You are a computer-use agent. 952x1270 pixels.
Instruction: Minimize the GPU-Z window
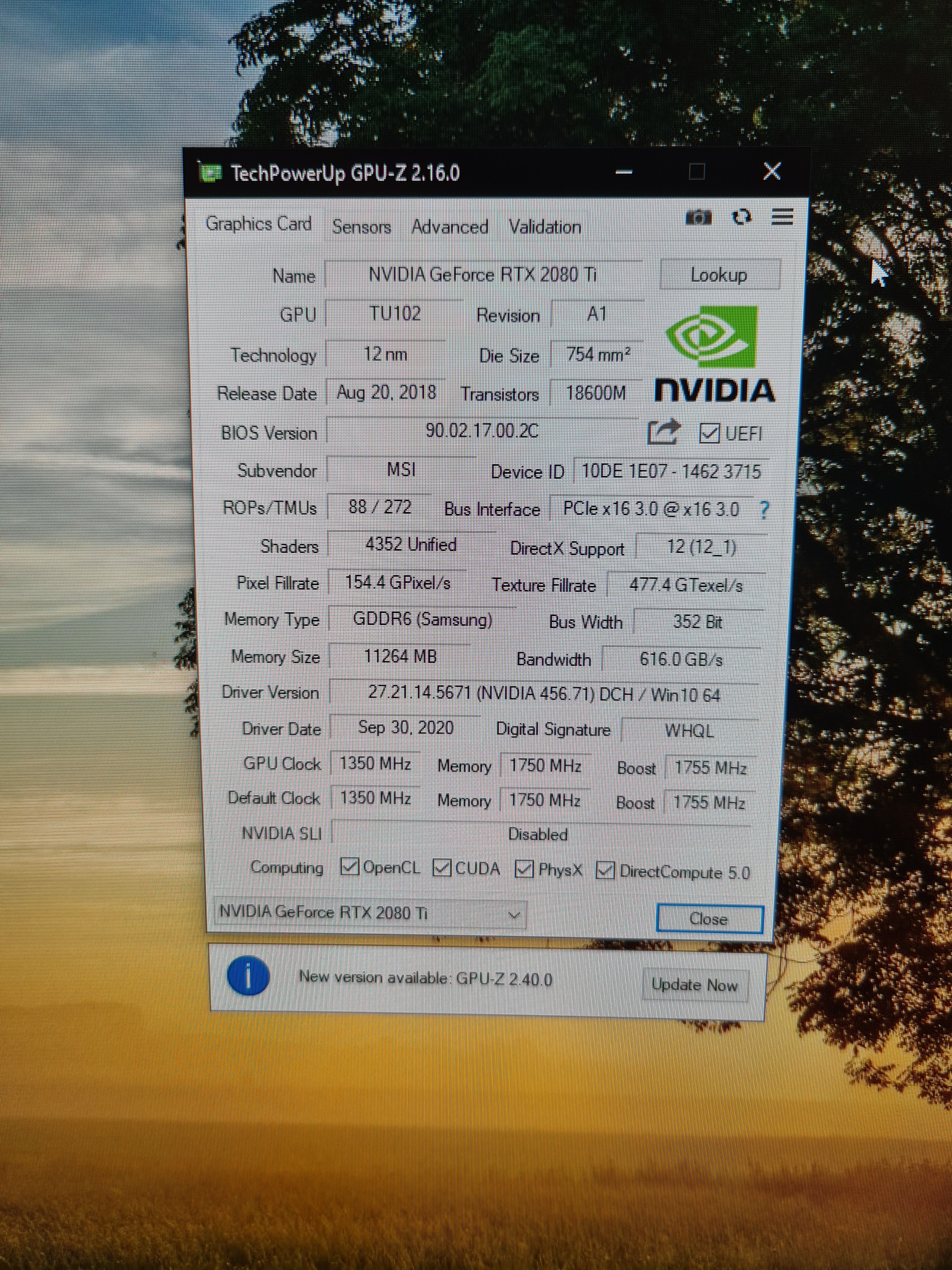(624, 172)
